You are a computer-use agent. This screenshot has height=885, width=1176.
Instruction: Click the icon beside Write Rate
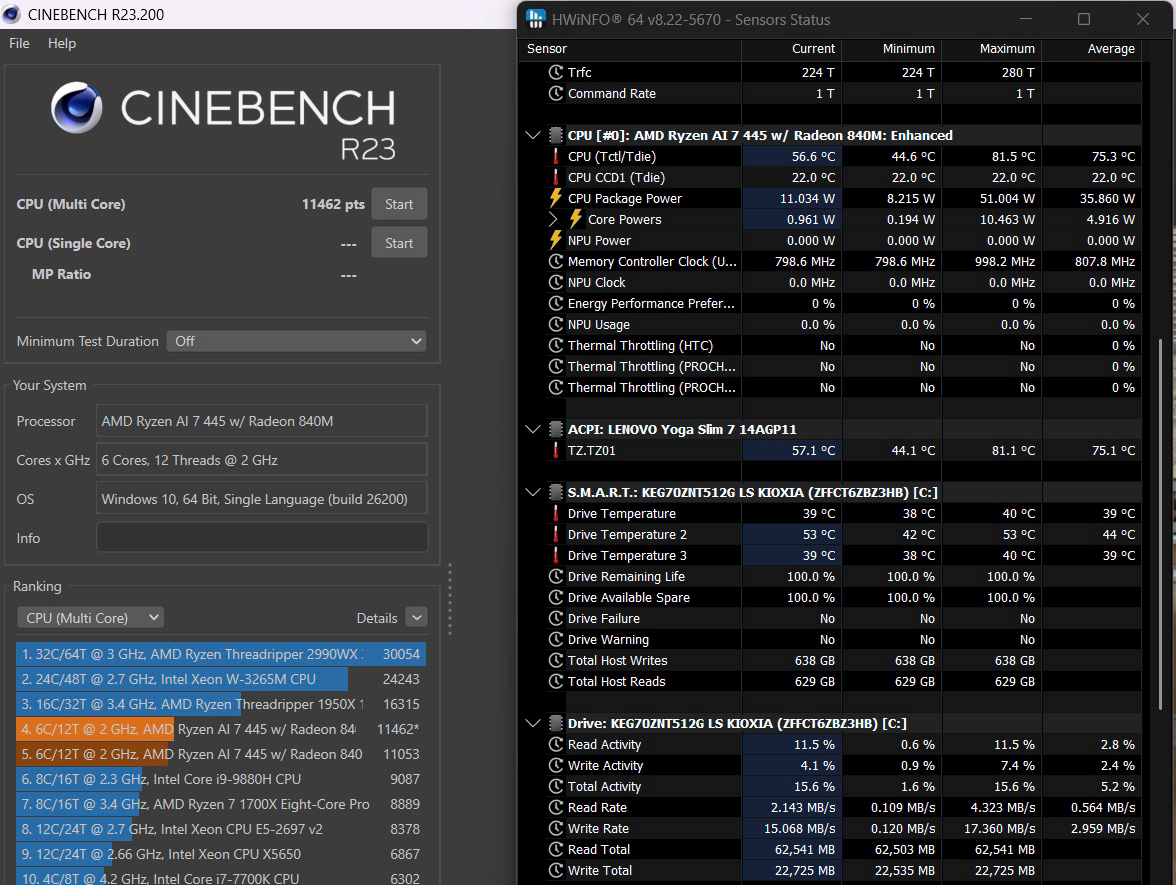click(x=556, y=828)
